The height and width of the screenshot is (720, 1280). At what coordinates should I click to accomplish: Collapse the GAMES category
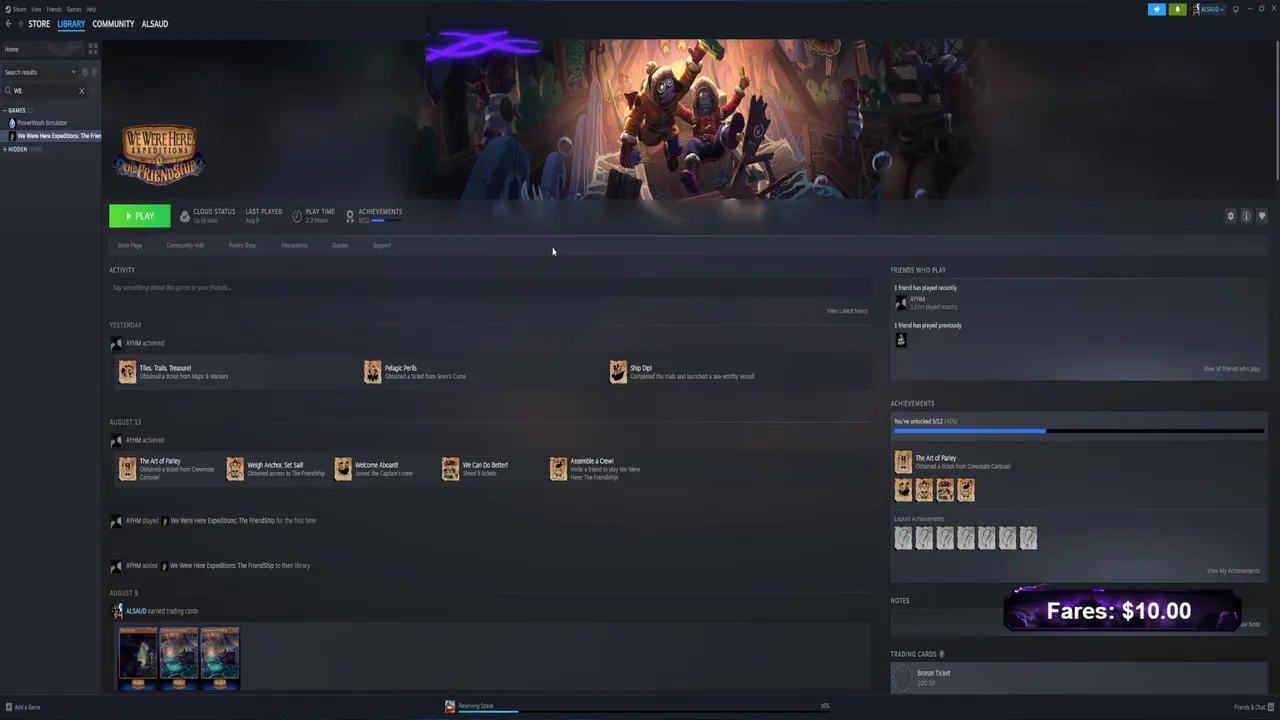click(x=16, y=110)
